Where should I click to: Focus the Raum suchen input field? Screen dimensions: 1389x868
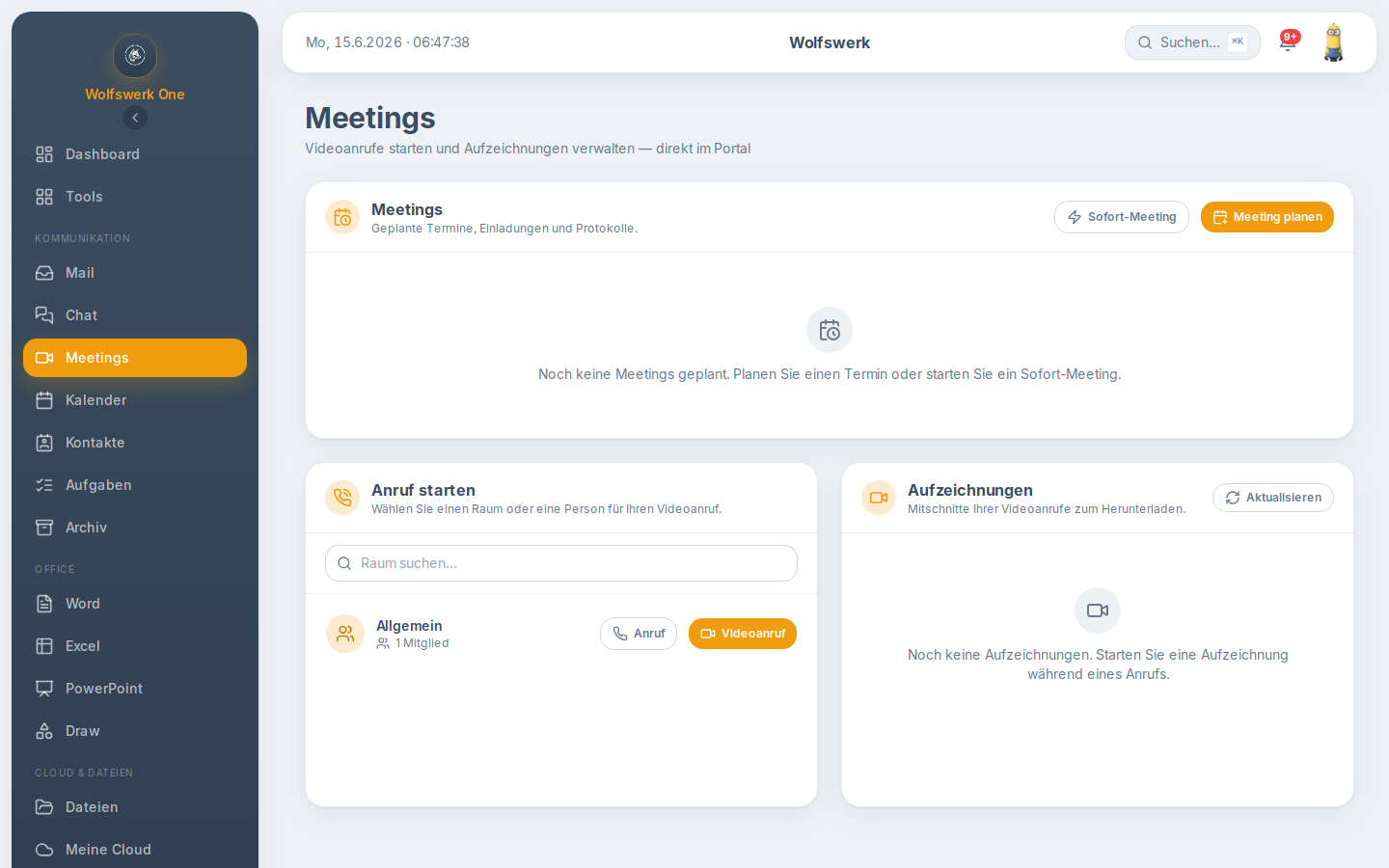click(561, 563)
